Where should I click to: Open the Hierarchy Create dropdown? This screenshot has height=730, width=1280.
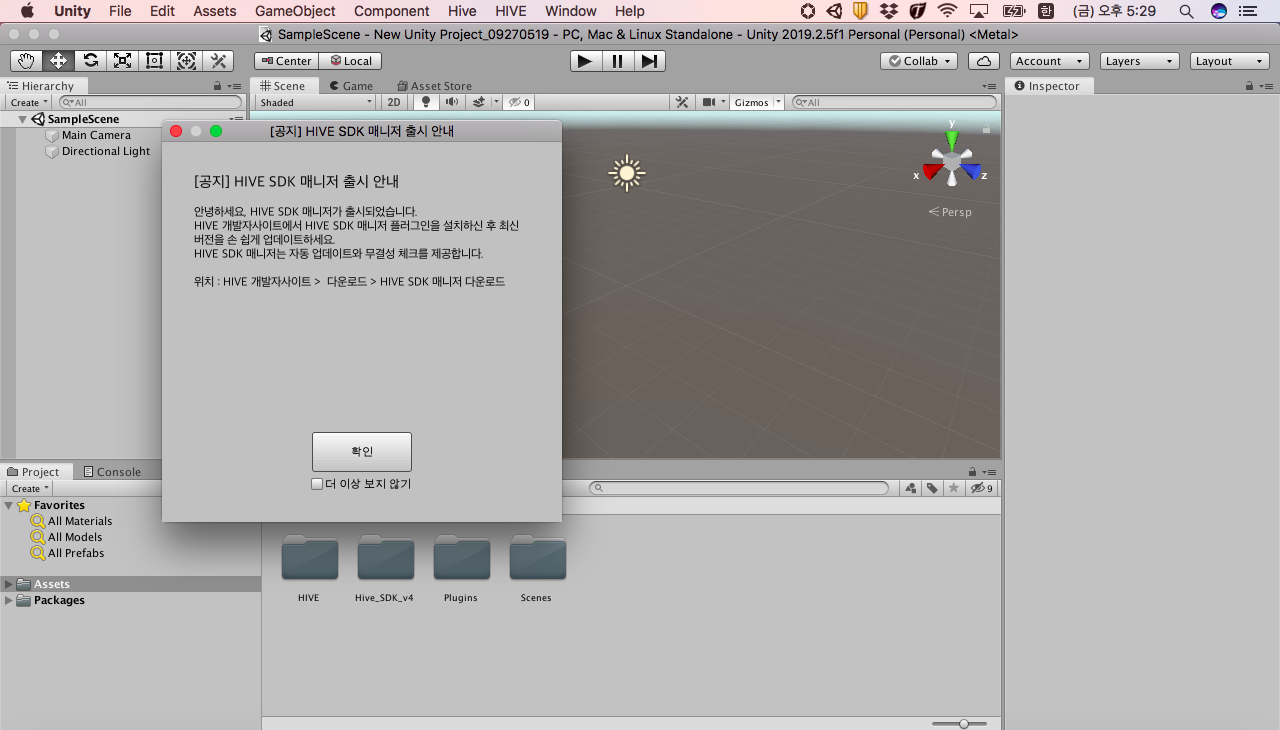coord(29,102)
